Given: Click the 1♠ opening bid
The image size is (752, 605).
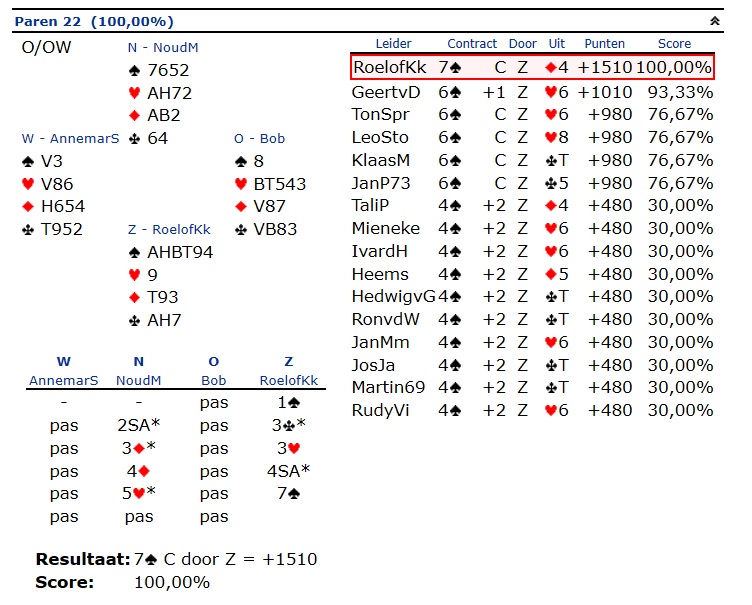Looking at the screenshot, I should tap(289, 403).
